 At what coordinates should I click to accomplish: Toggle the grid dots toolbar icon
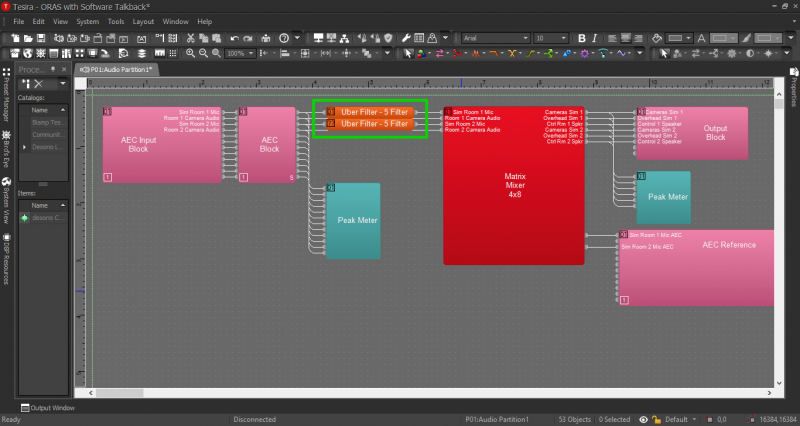[173, 53]
